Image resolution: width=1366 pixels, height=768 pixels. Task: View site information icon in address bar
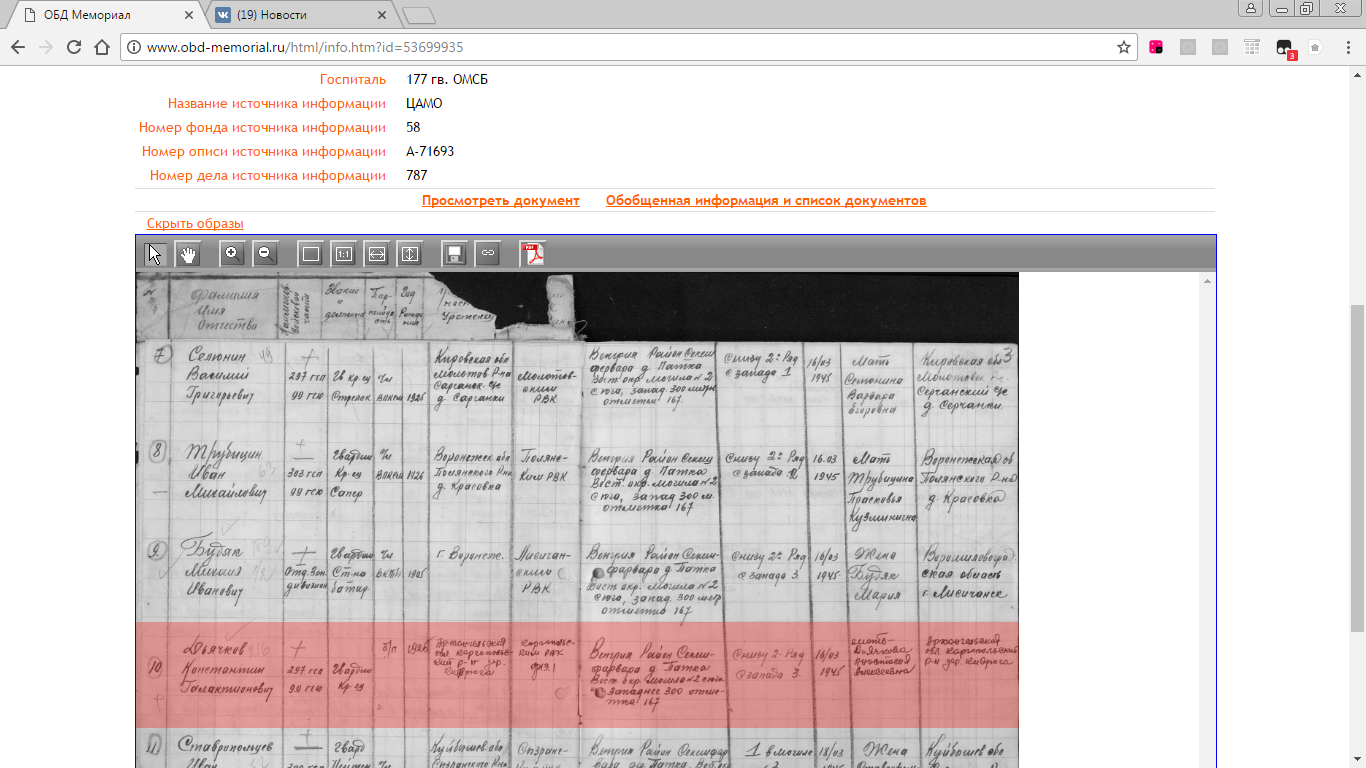[x=134, y=47]
